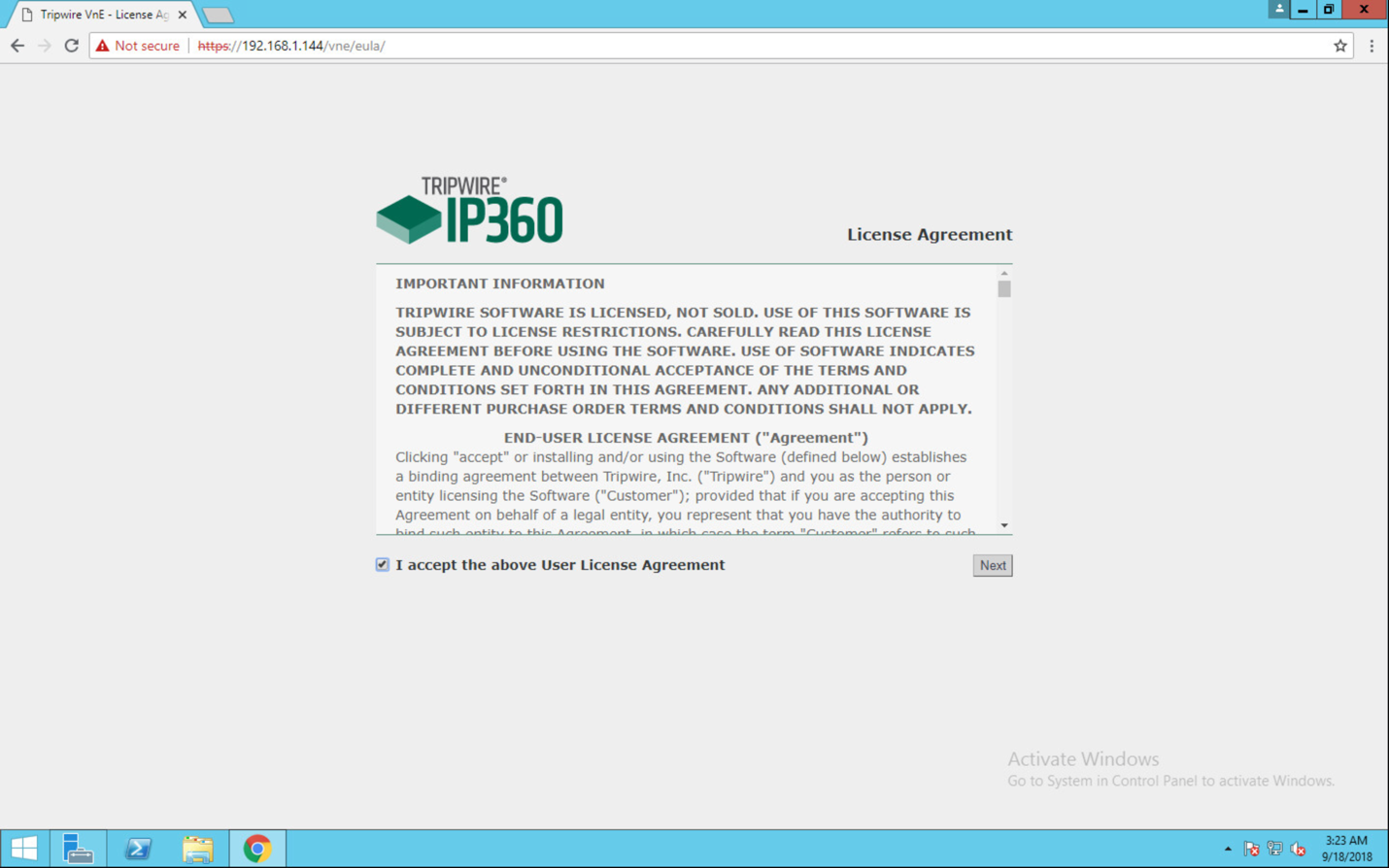Click the Tripwire IP360 logo
Viewport: 1389px width, 868px height.
click(x=470, y=210)
